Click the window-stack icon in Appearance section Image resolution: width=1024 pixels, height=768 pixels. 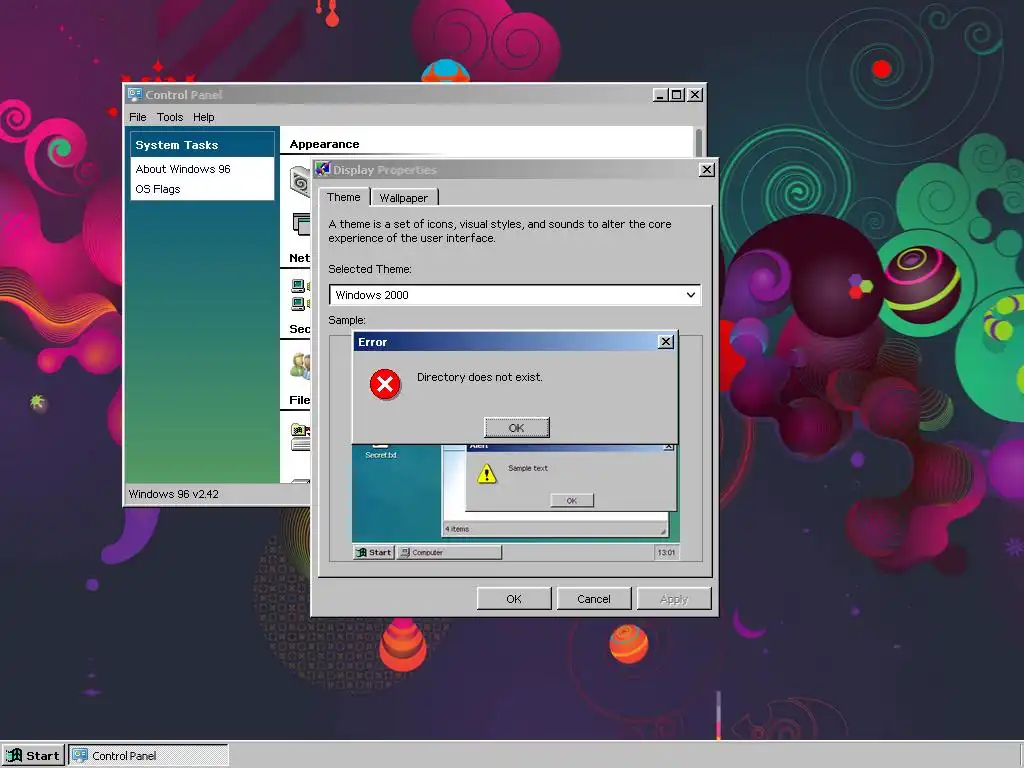coord(301,224)
